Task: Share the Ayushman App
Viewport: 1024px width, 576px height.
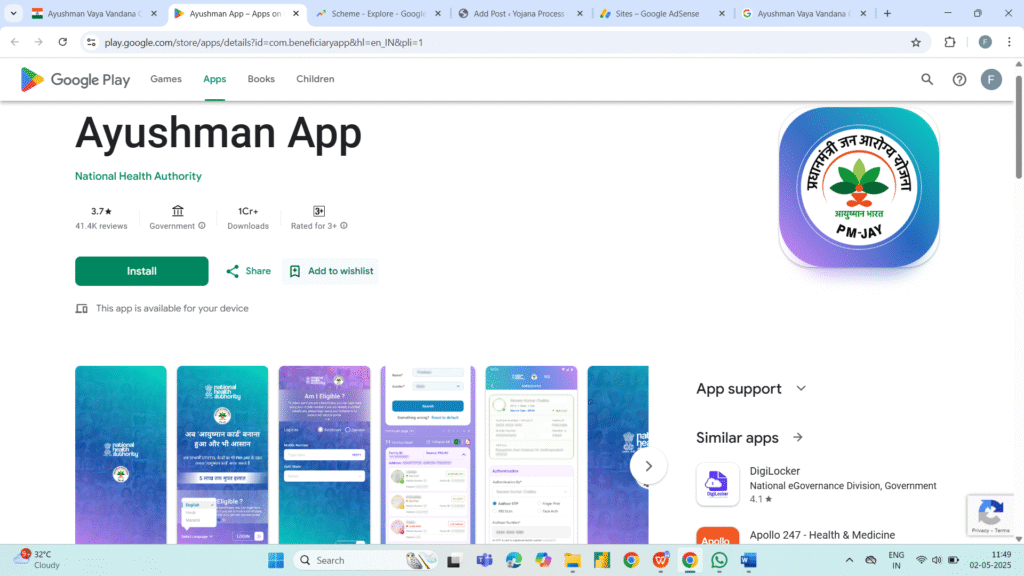Action: 248,271
